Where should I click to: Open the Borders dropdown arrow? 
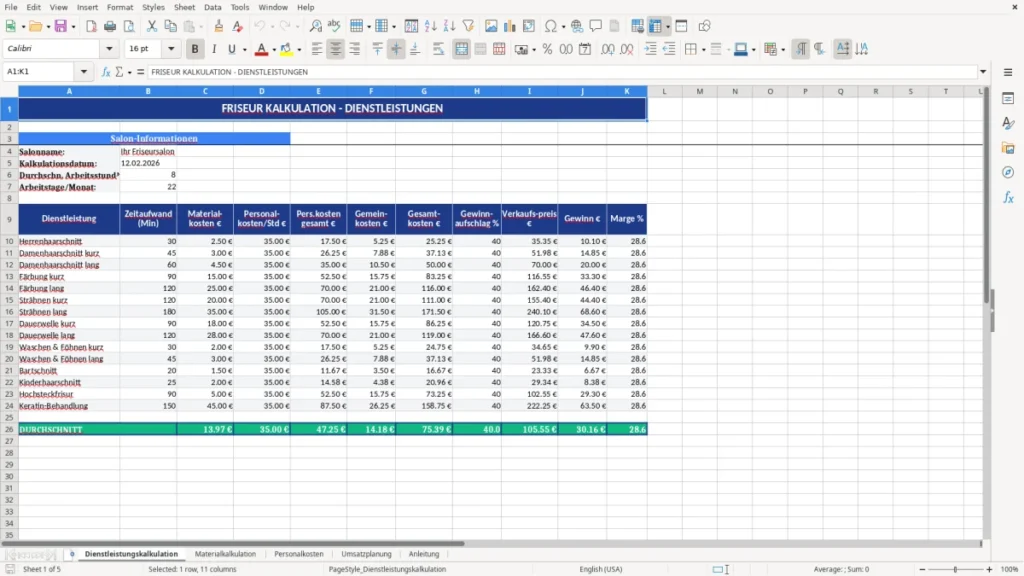click(x=703, y=50)
